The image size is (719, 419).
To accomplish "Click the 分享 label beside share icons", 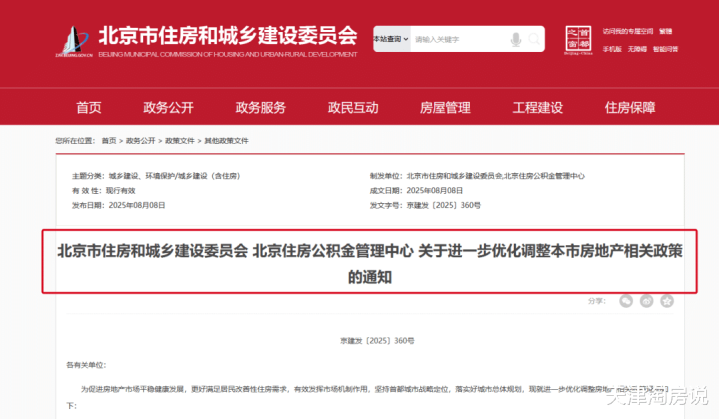I will tap(597, 301).
